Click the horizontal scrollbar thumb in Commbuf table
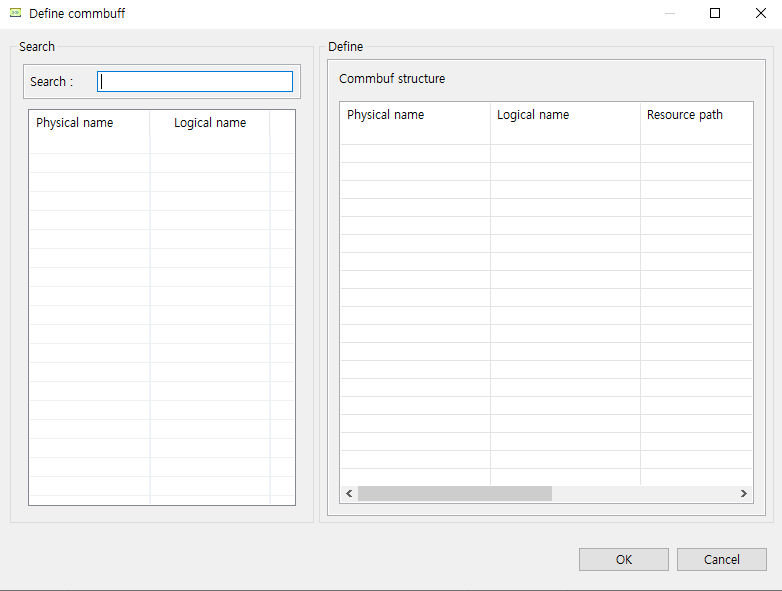The width and height of the screenshot is (782, 591). pos(455,493)
